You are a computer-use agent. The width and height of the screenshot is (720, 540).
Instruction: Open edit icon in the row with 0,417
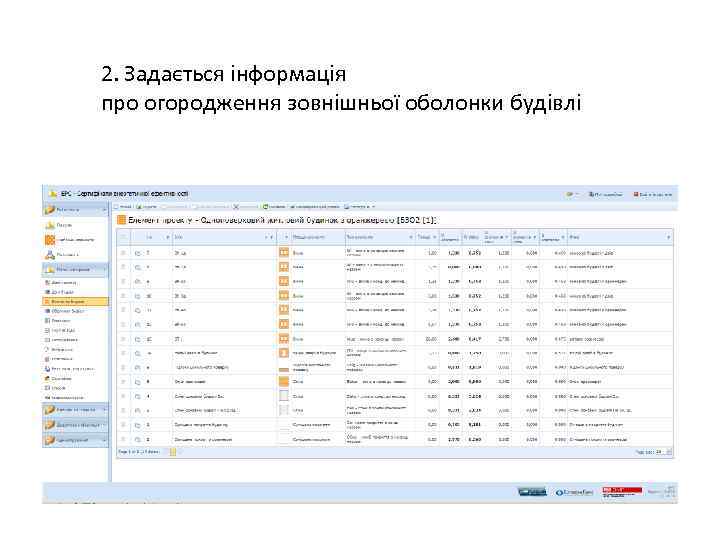pyautogui.click(x=138, y=339)
